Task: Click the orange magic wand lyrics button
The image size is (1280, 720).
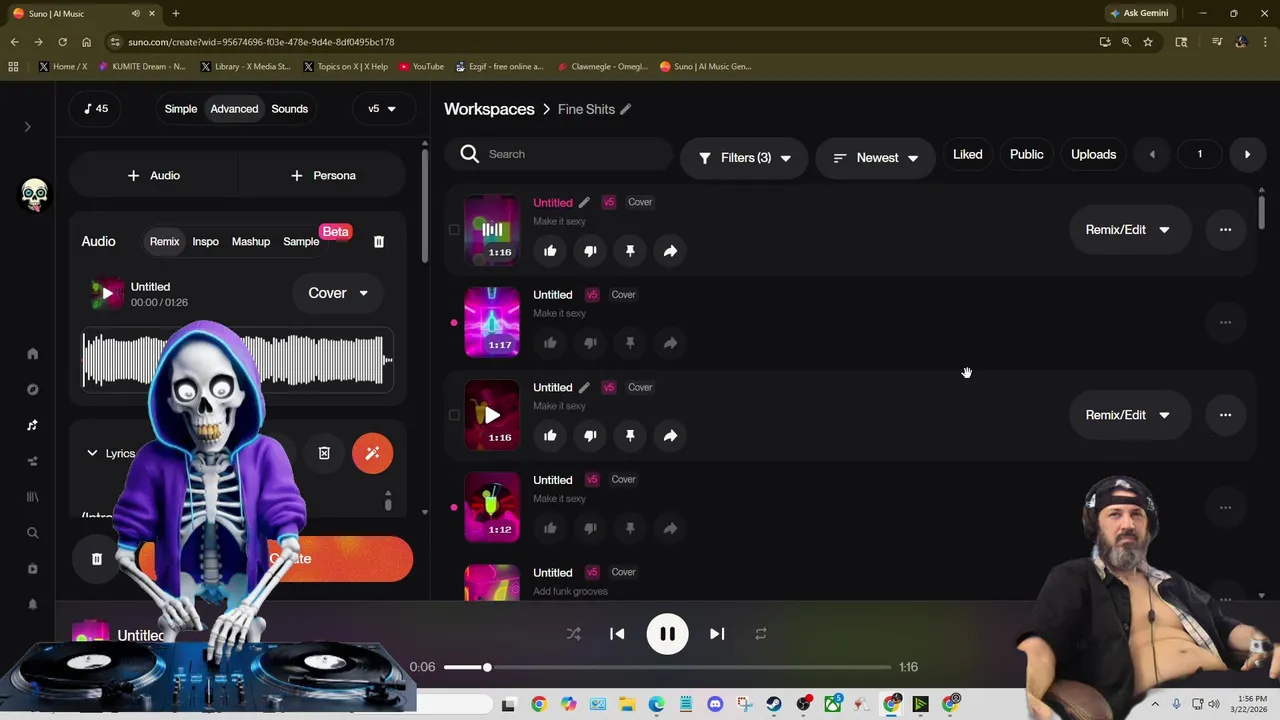Action: pos(372,453)
